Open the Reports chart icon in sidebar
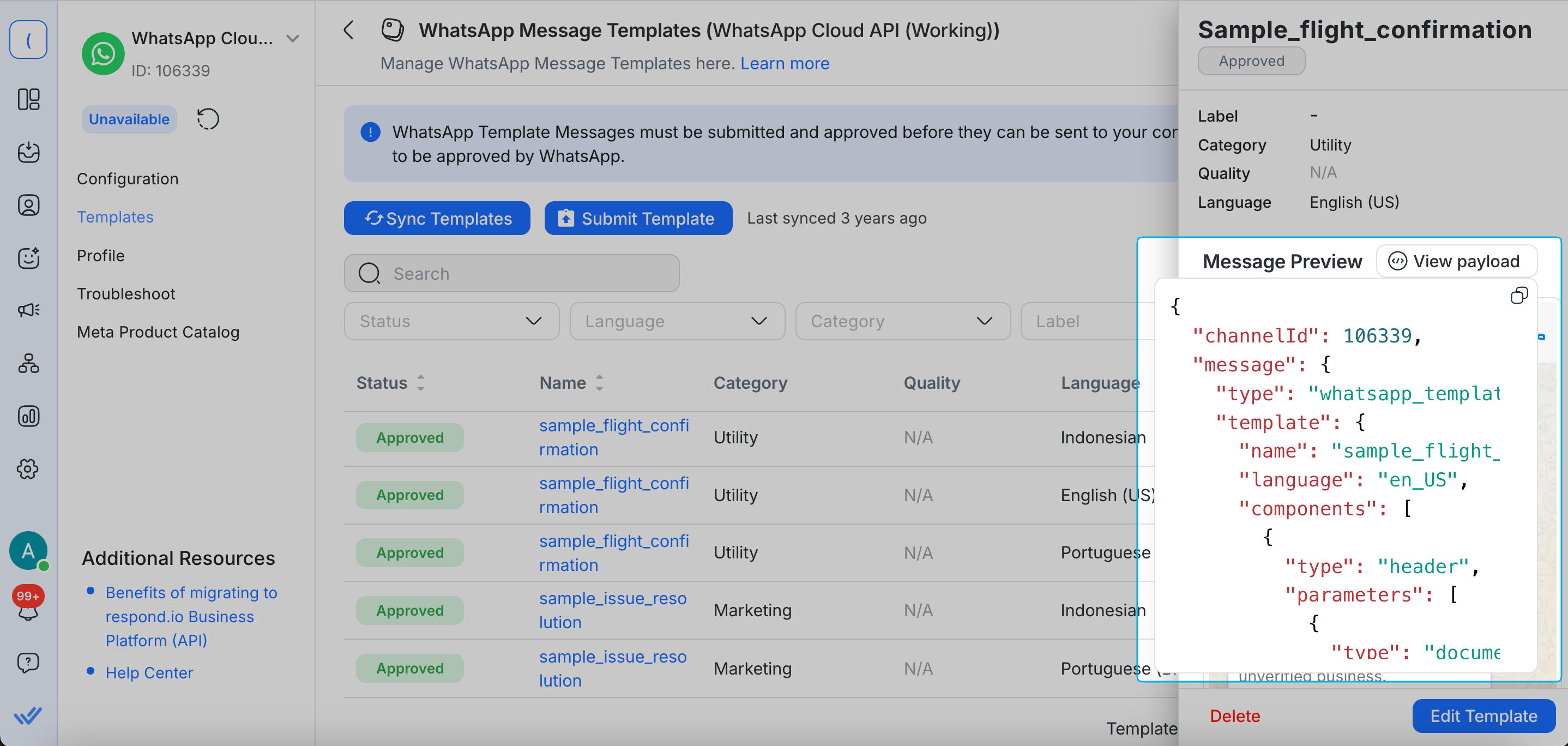Viewport: 1568px width, 746px height. 28,417
